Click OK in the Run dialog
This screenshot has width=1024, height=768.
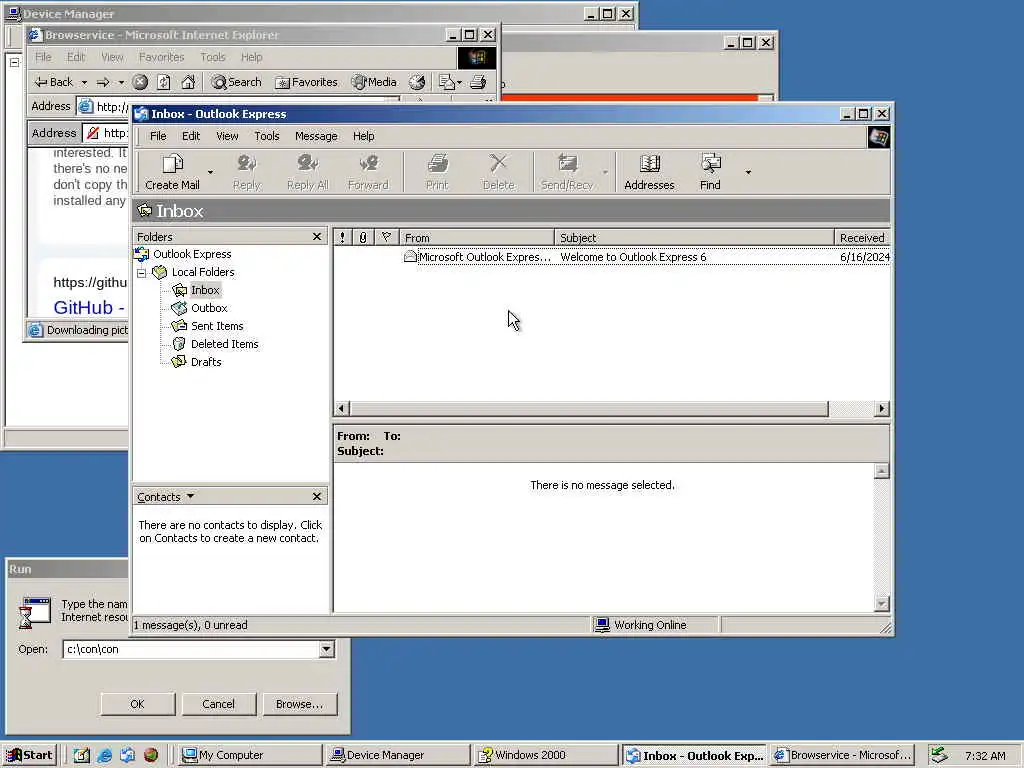click(x=137, y=704)
